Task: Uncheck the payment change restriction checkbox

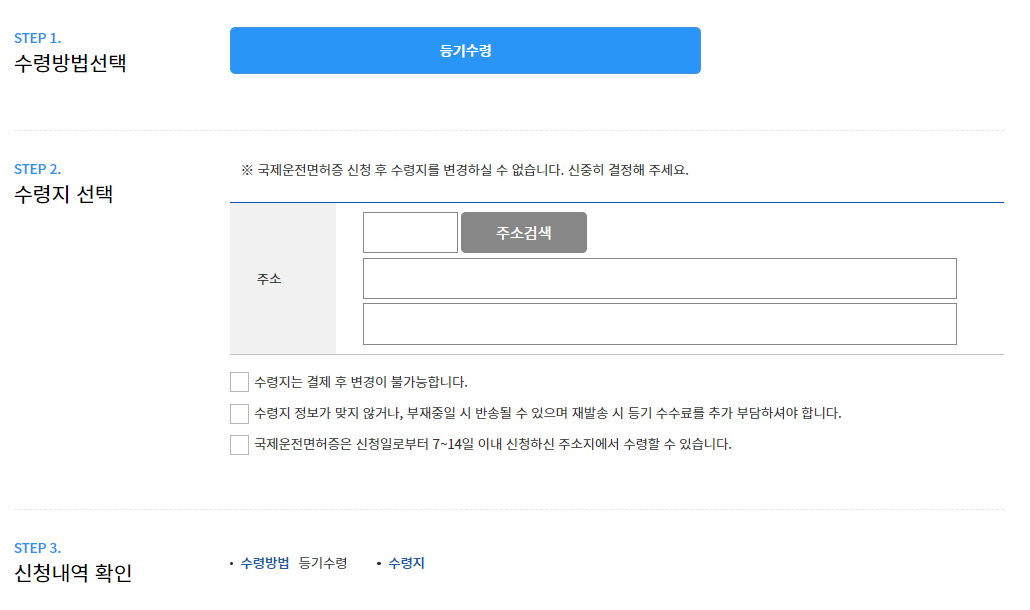Action: (238, 381)
